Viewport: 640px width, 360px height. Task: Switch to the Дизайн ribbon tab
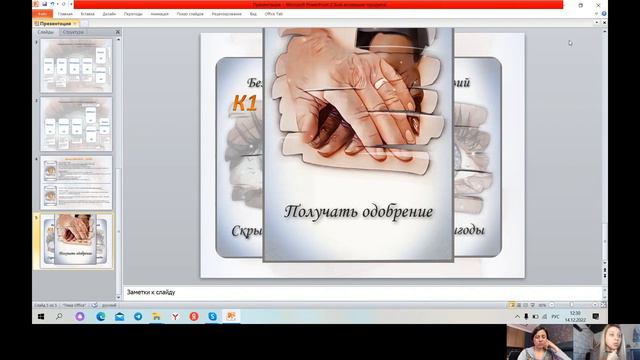[x=109, y=14]
